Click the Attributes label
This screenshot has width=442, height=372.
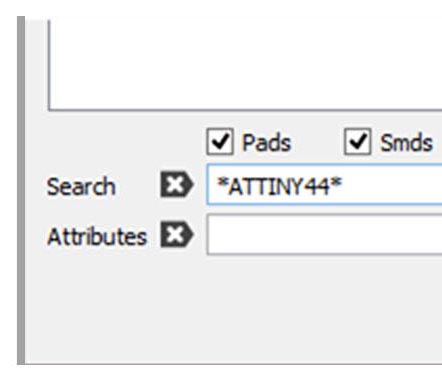[x=97, y=236]
